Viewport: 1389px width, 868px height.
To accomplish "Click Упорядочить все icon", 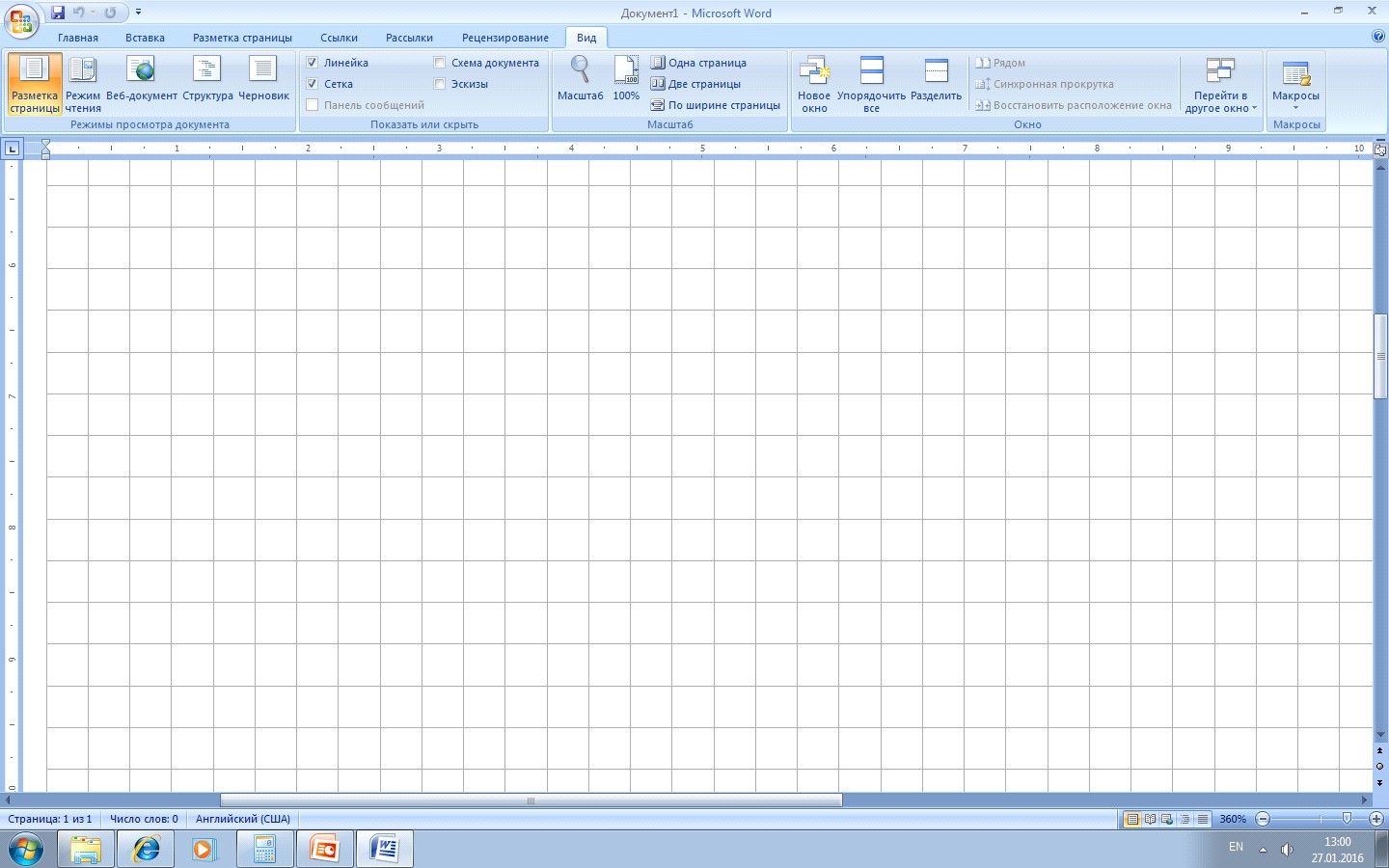I will [x=871, y=84].
